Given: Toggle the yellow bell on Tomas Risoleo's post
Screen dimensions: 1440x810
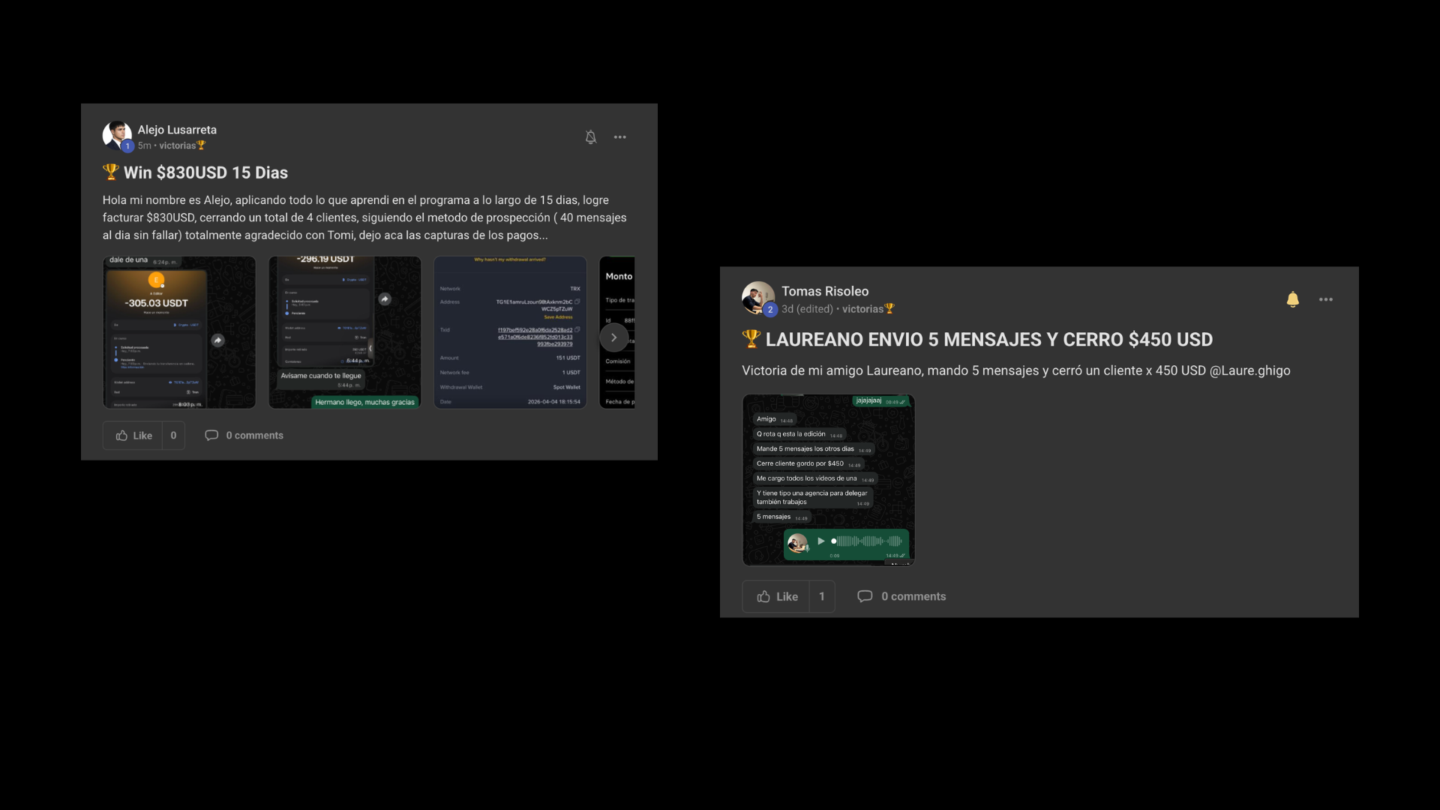Looking at the screenshot, I should click(x=1292, y=299).
